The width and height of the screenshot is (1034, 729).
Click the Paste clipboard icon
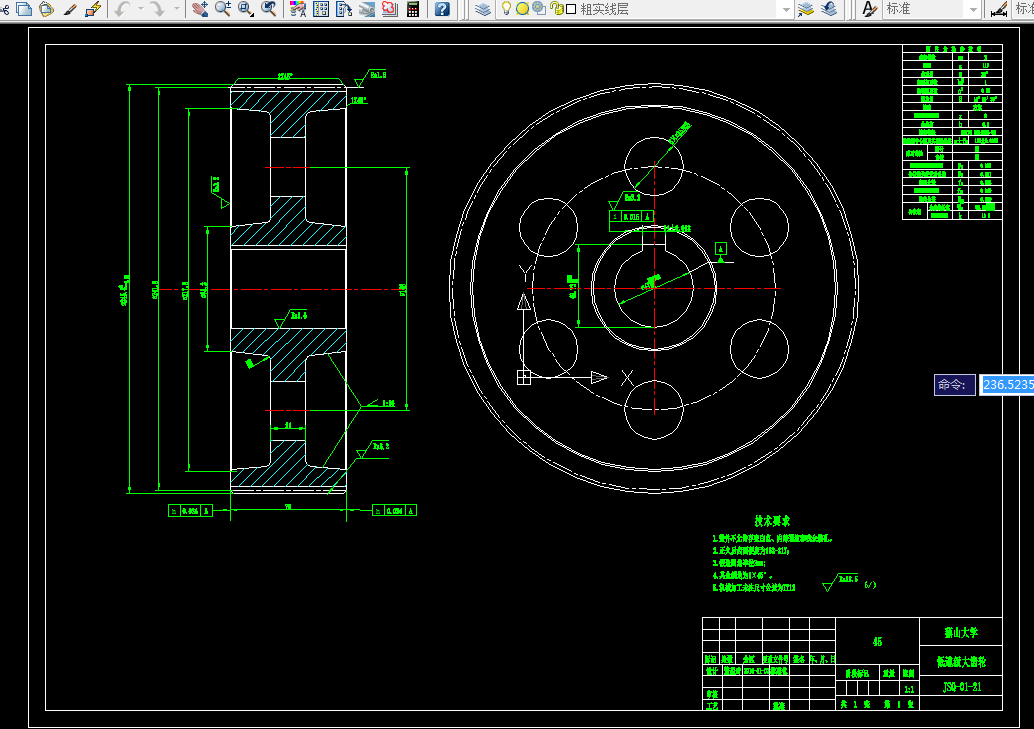pos(46,9)
